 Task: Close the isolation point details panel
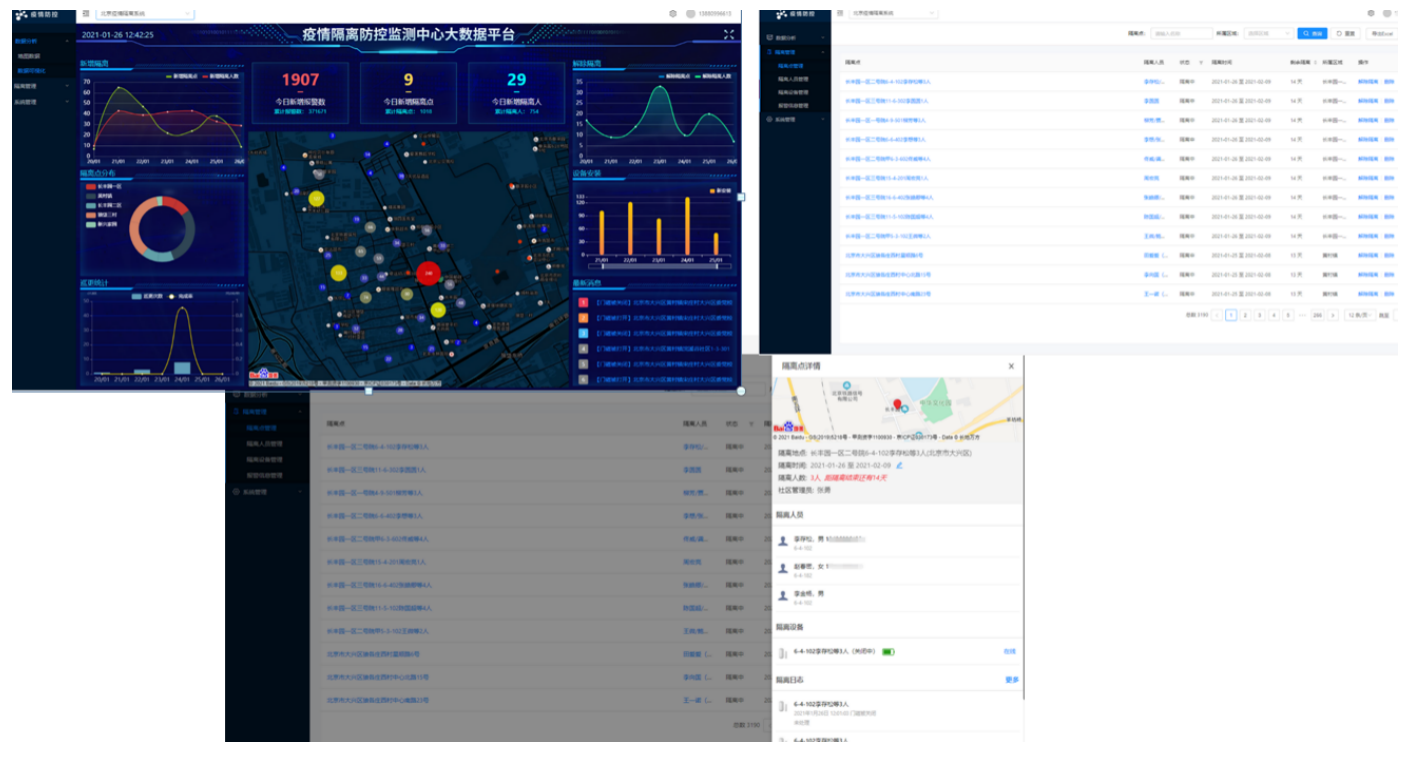[1011, 366]
